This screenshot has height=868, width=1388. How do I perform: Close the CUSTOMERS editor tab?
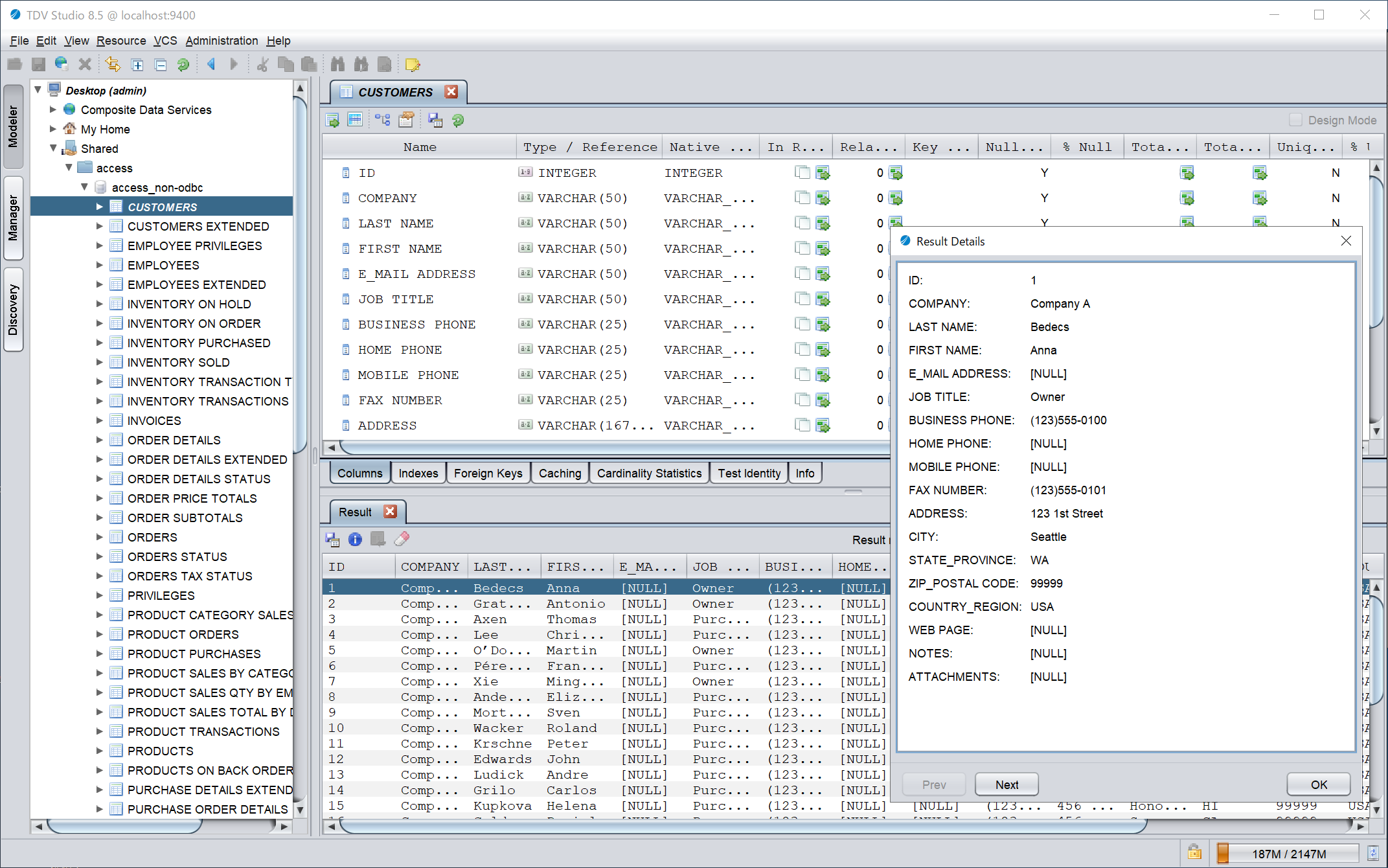[x=451, y=92]
